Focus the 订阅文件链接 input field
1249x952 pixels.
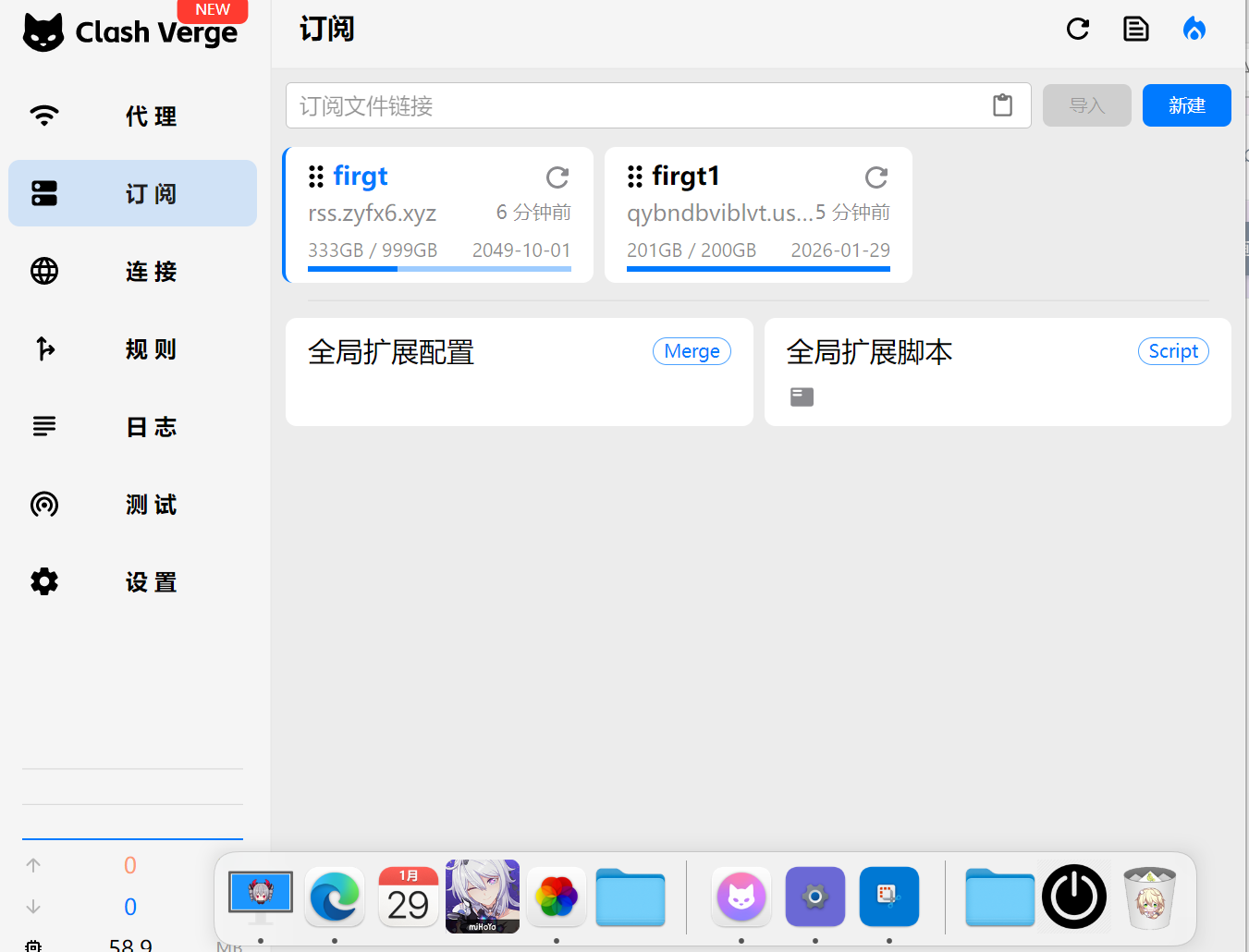pyautogui.click(x=638, y=105)
